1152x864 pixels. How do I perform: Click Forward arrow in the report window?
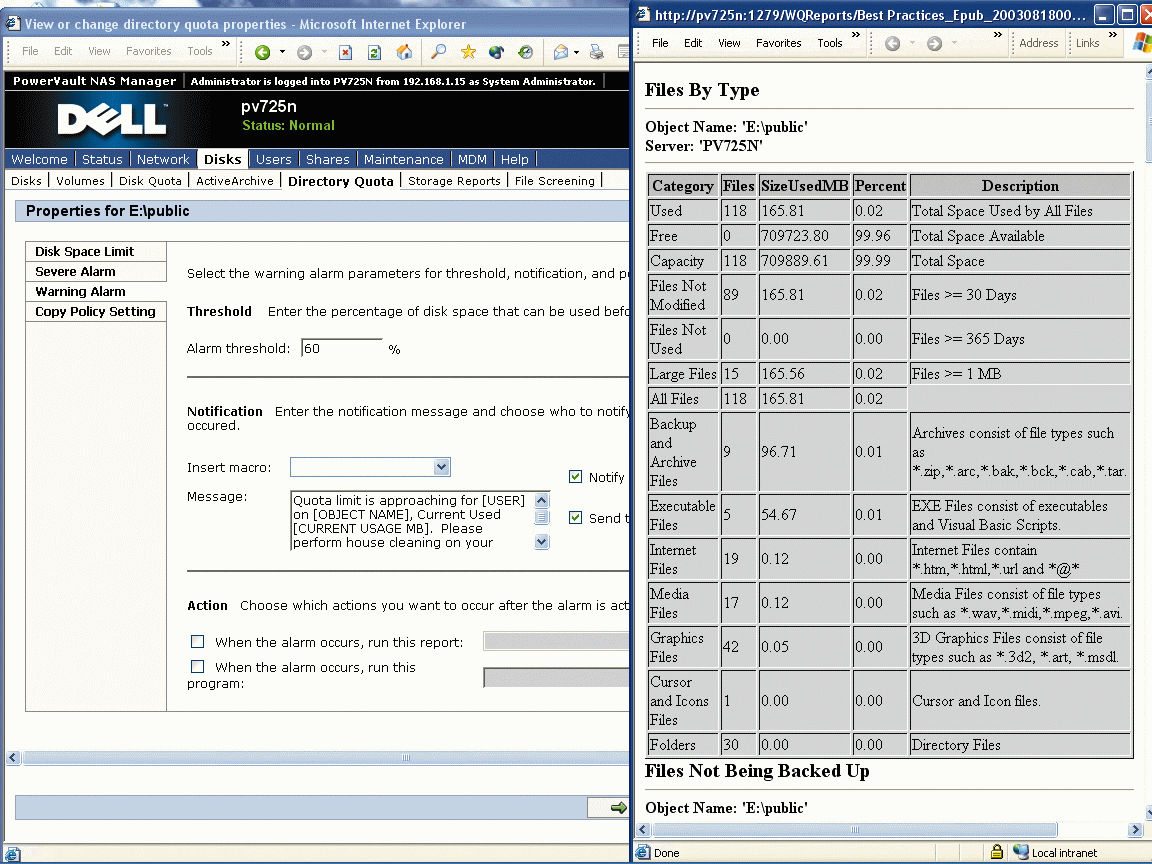point(934,43)
